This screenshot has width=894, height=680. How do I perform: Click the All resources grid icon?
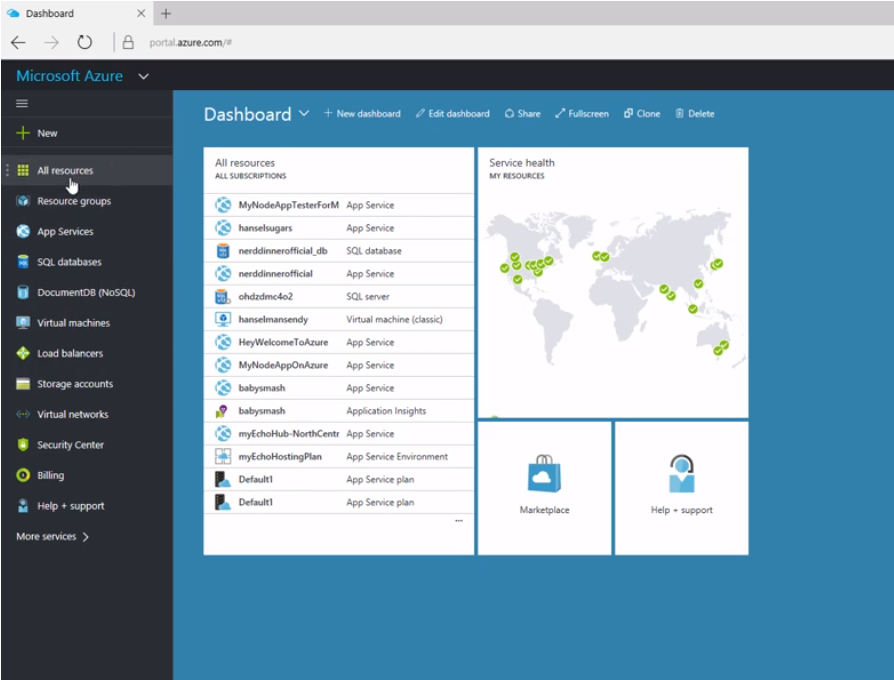point(23,170)
